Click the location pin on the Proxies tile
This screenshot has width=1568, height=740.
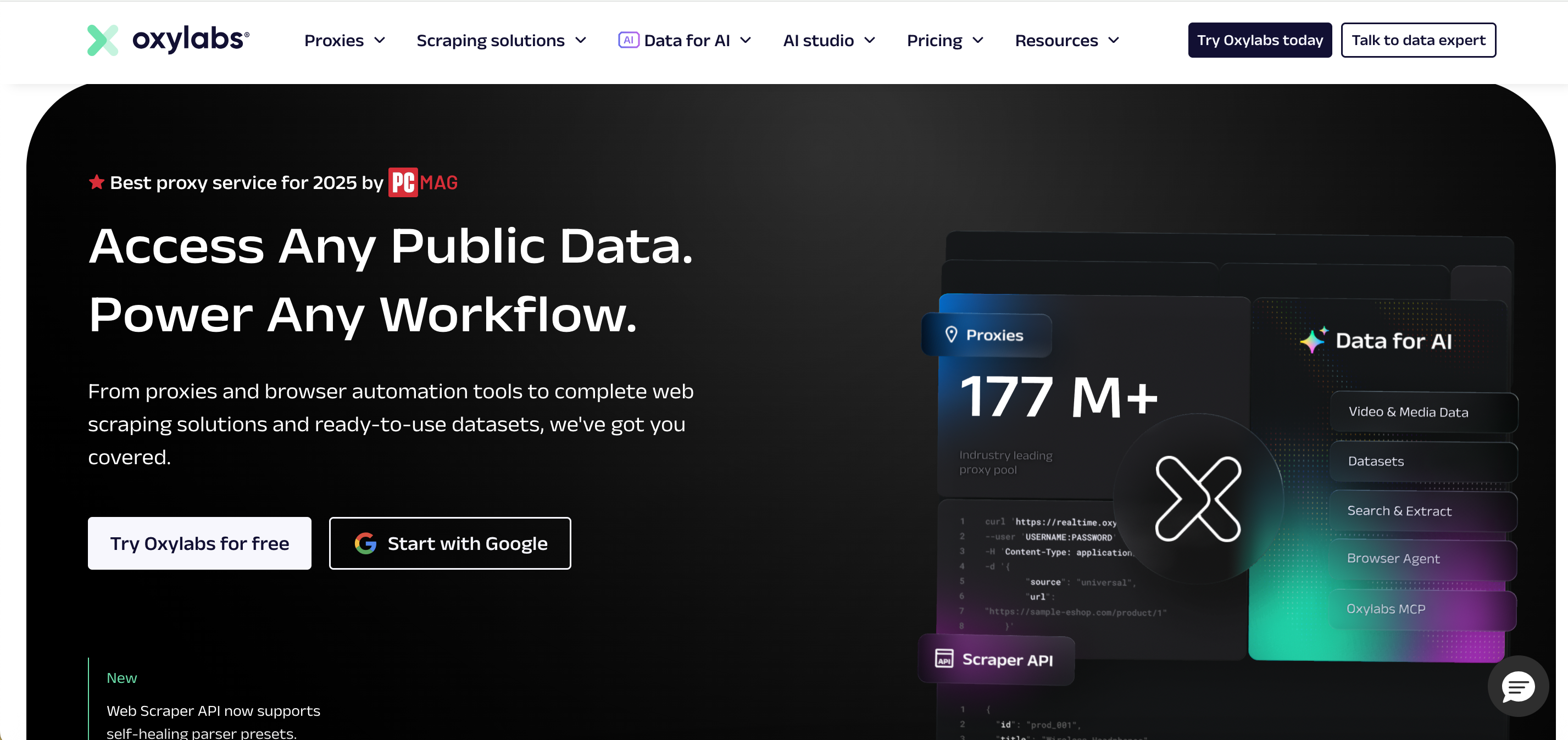953,335
